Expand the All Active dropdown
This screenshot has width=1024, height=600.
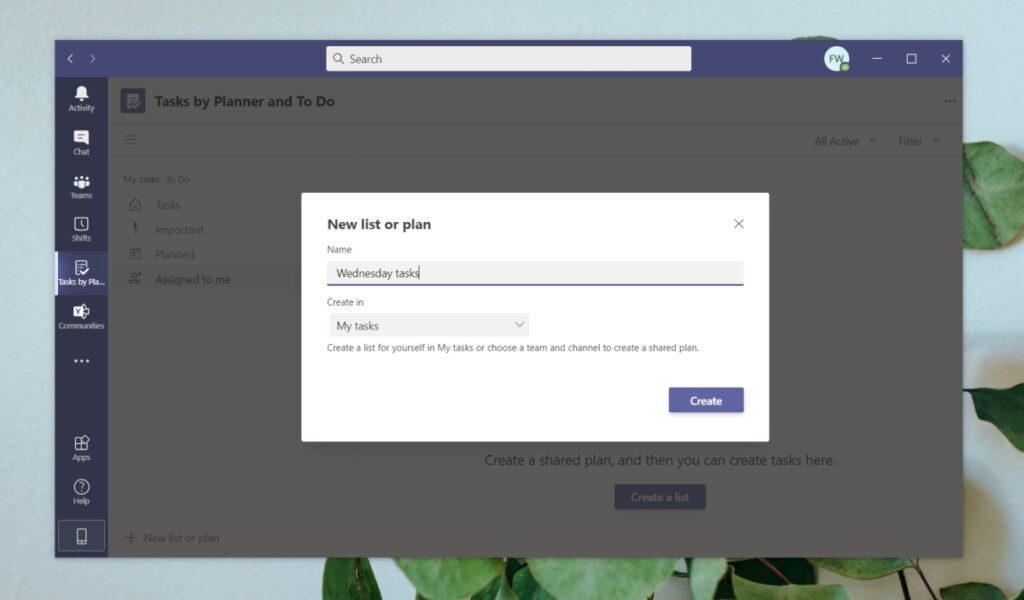coord(843,141)
